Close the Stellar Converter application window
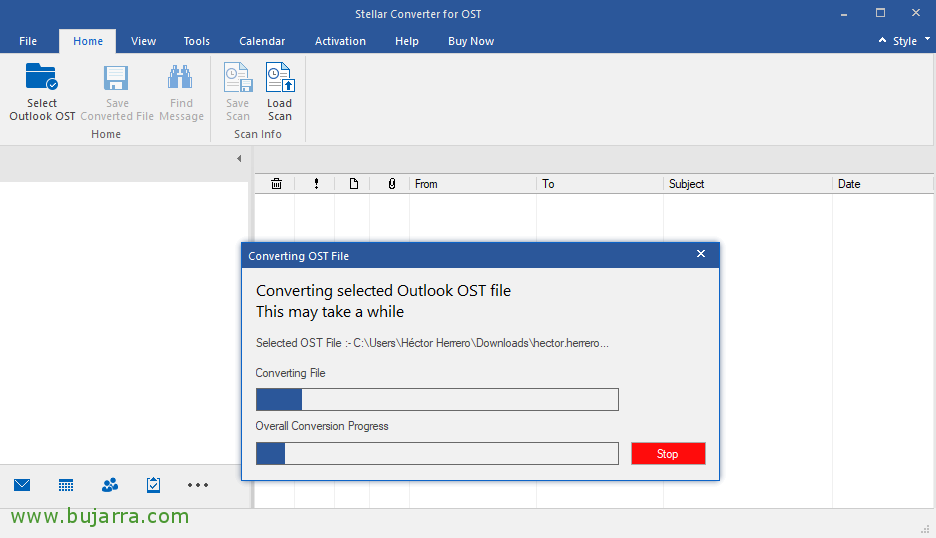936x538 pixels. tap(916, 13)
